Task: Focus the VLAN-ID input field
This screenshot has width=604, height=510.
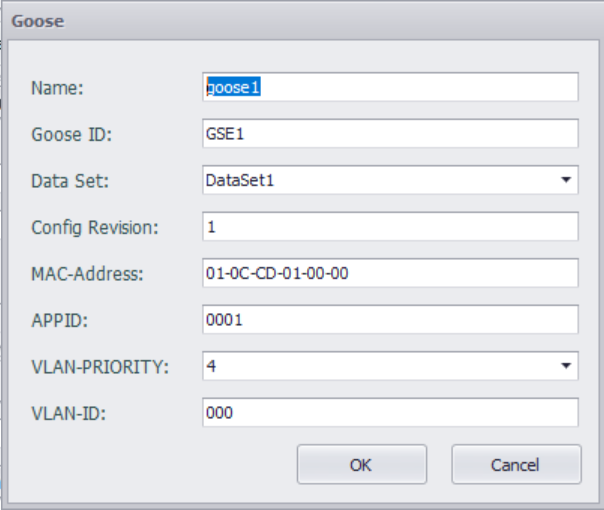Action: coord(390,412)
